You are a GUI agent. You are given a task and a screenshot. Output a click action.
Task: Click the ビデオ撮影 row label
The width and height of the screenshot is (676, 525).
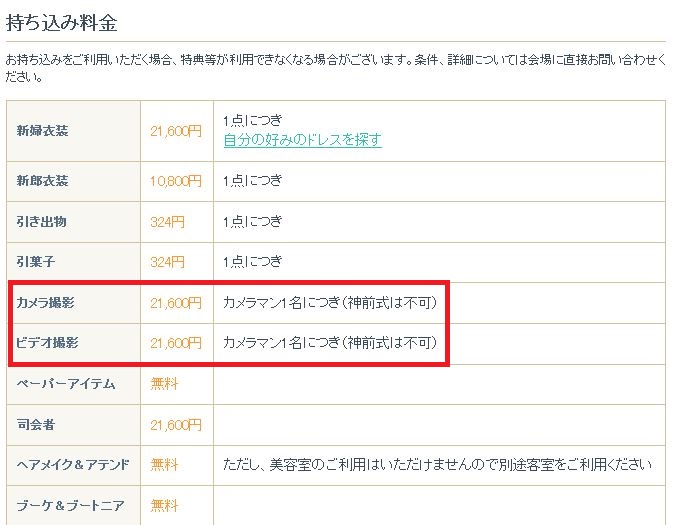48,343
